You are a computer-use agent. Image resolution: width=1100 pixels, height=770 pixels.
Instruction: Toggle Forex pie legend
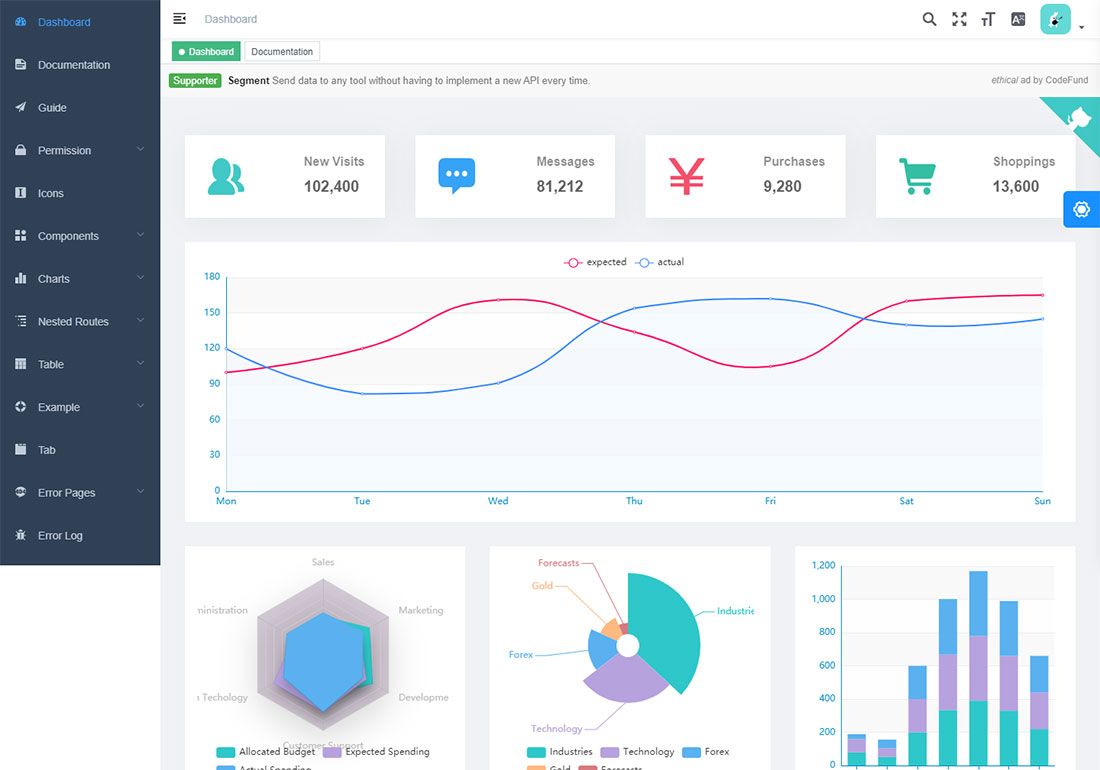(x=706, y=752)
